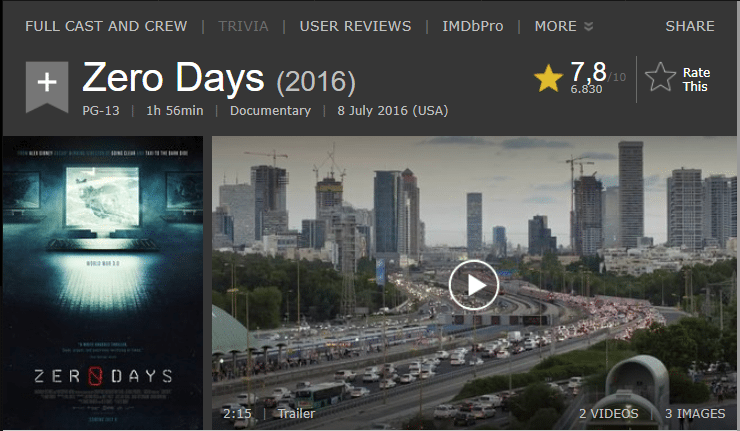View the 2 VIDEOS gallery
740x431 pixels.
609,414
